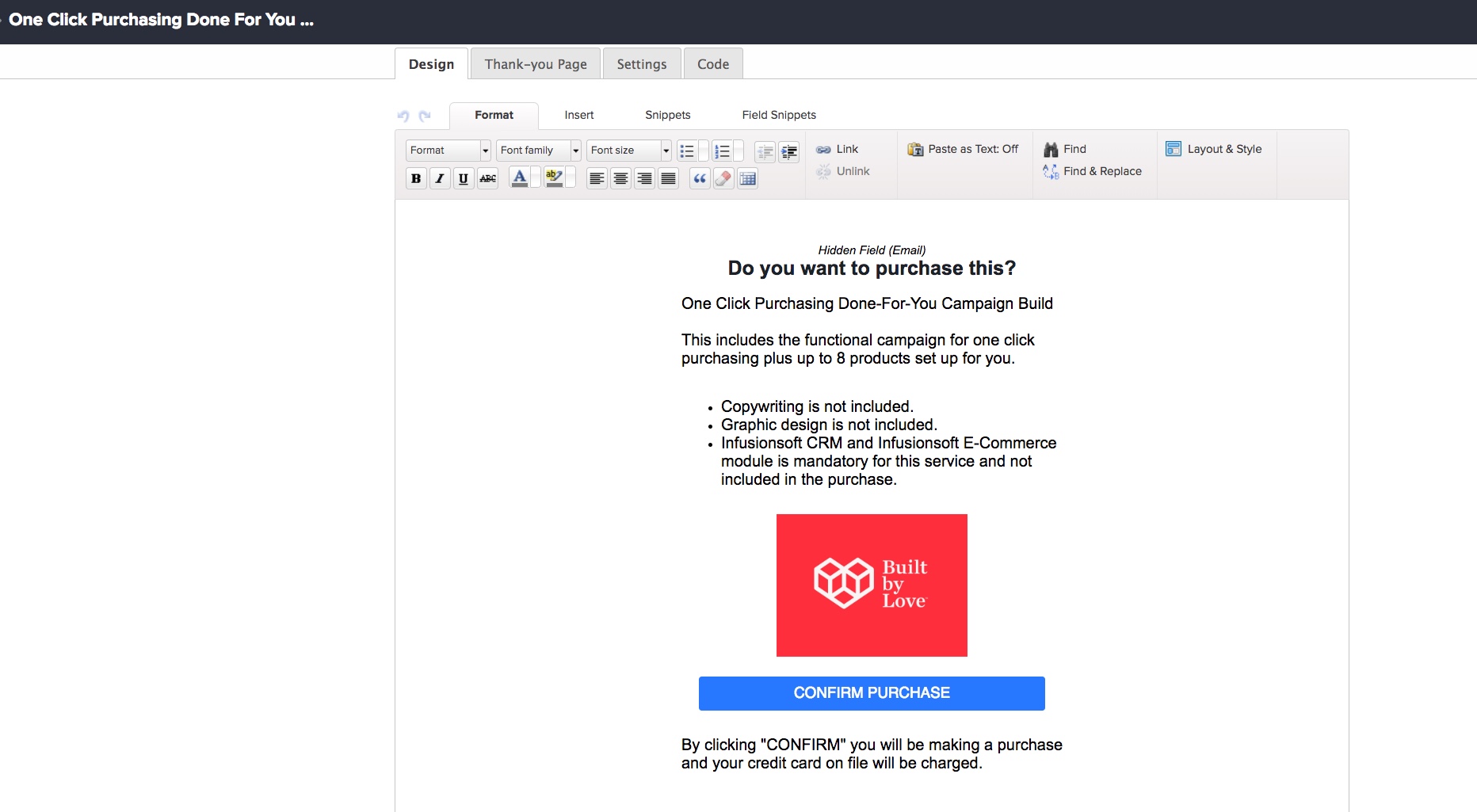Screen dimensions: 1477x812
Task: Select the italic formatting icon
Action: [x=440, y=178]
